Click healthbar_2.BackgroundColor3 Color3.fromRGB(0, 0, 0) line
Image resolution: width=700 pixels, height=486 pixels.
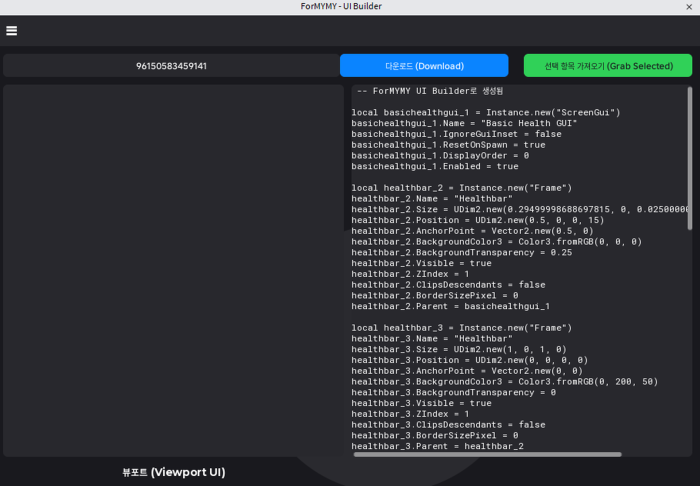point(496,241)
